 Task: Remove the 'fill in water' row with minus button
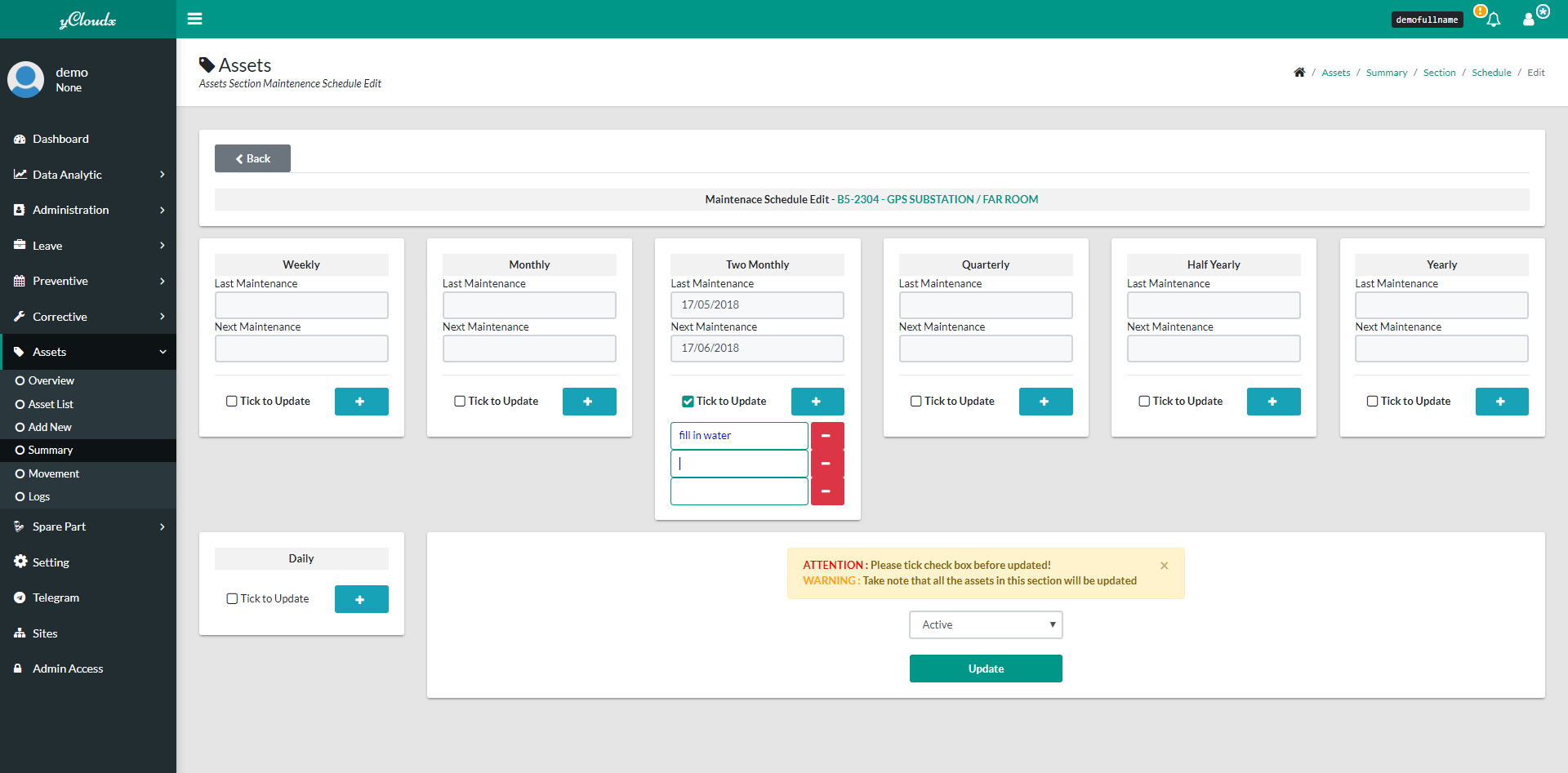click(x=826, y=436)
